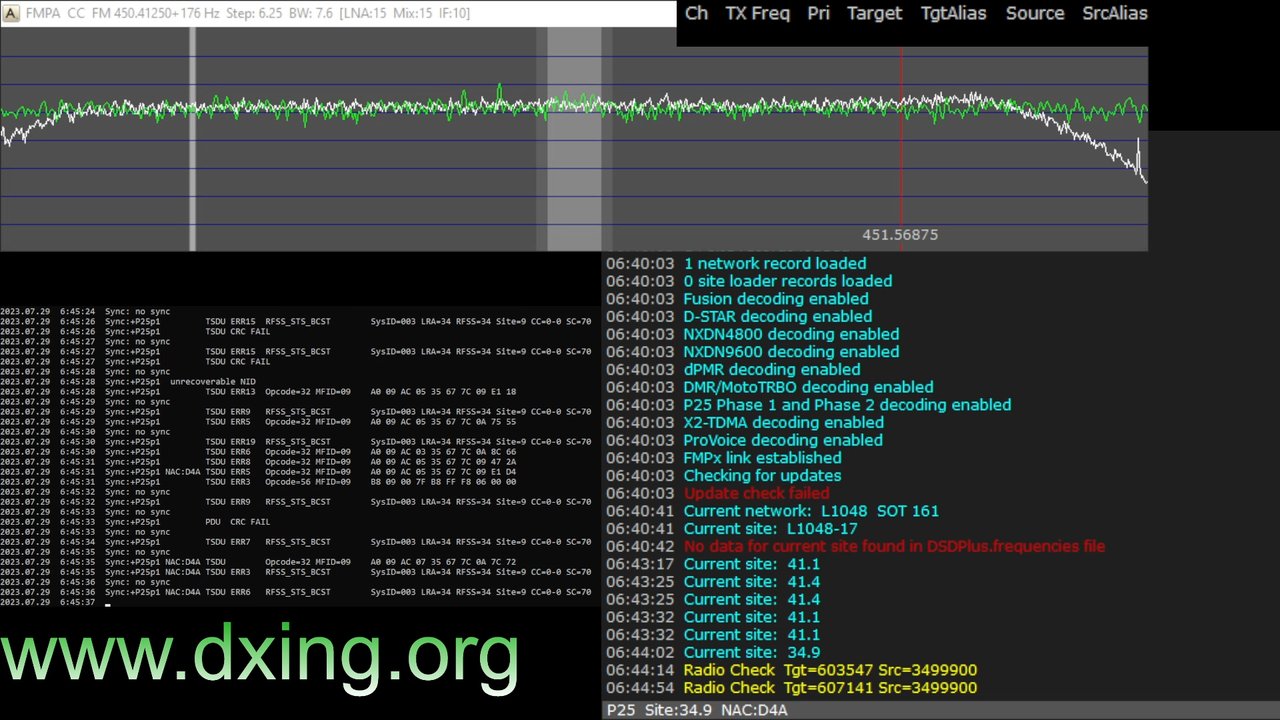Viewport: 1280px width, 720px height.
Task: Click the red Update check failed message
Action: coord(756,493)
